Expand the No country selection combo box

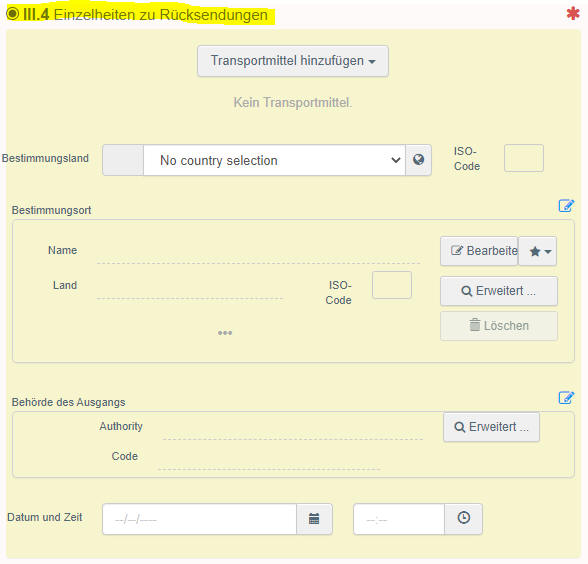(x=274, y=160)
